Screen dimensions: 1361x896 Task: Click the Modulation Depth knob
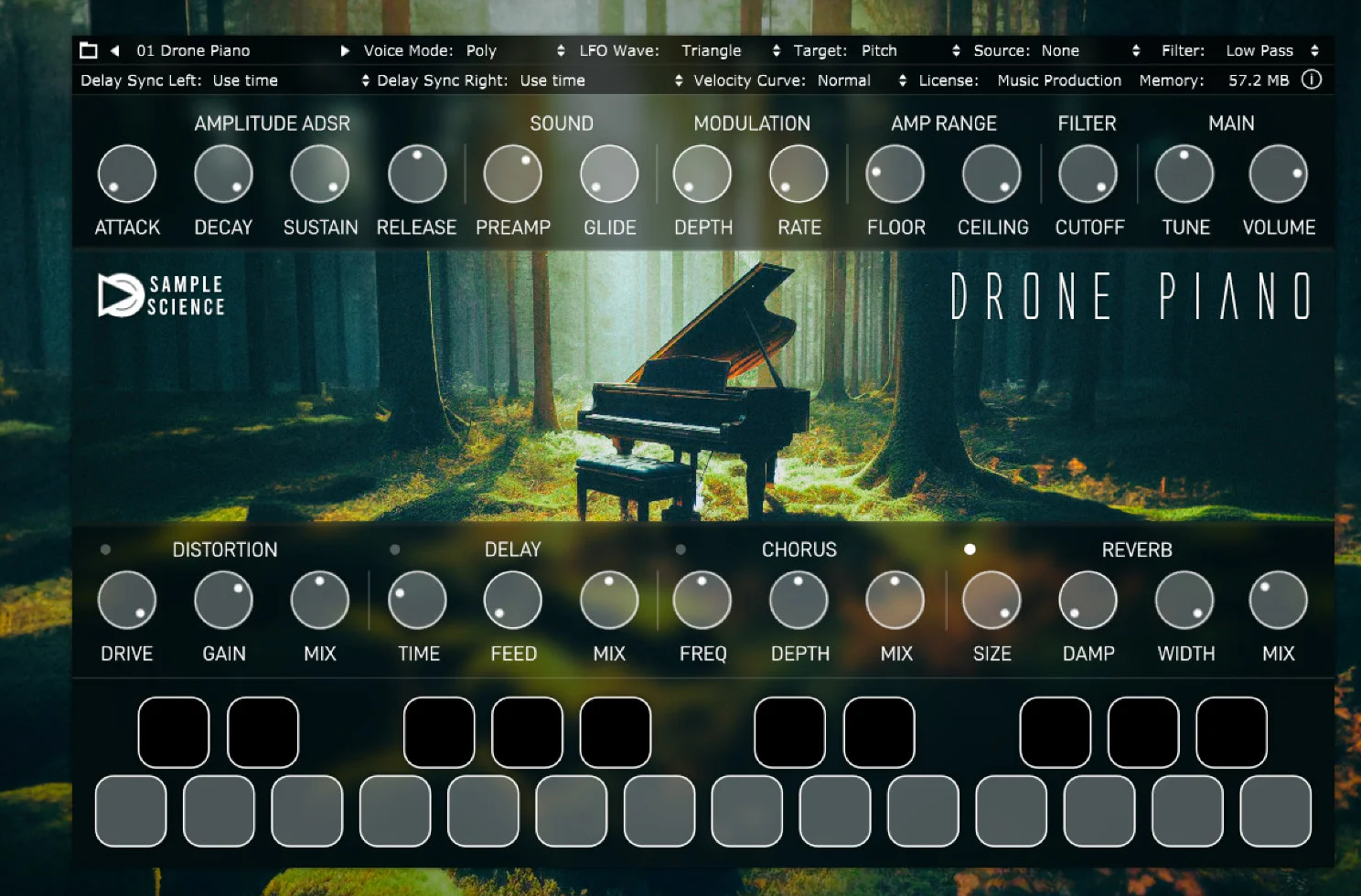click(x=702, y=174)
